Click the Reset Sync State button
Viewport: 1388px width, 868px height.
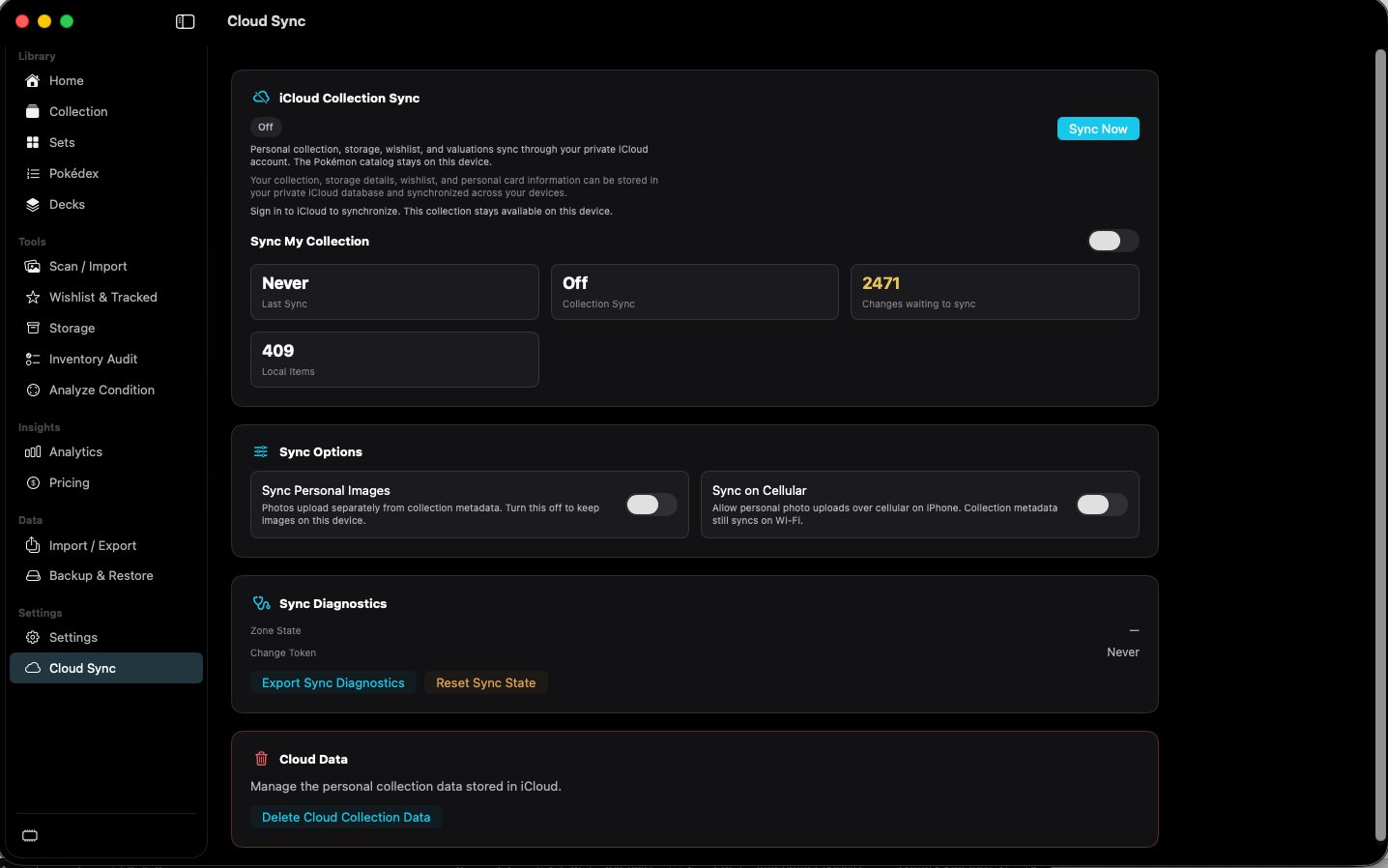(485, 682)
